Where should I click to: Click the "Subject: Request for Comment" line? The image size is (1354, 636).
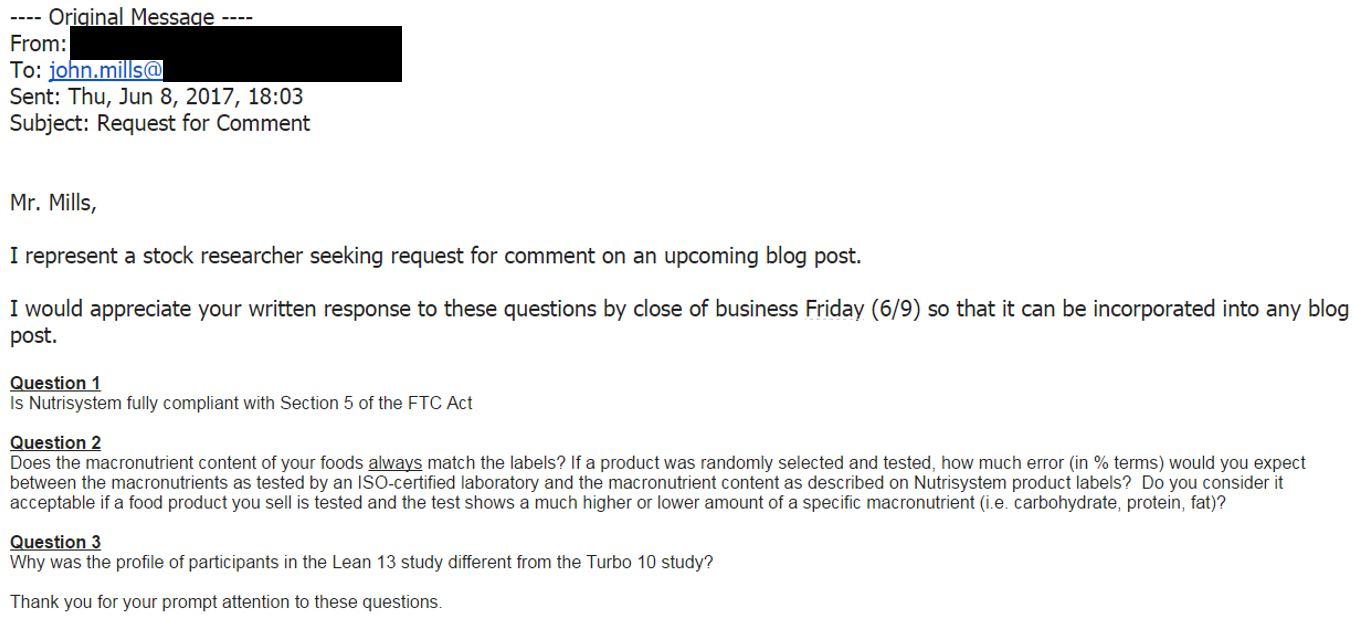click(x=160, y=123)
